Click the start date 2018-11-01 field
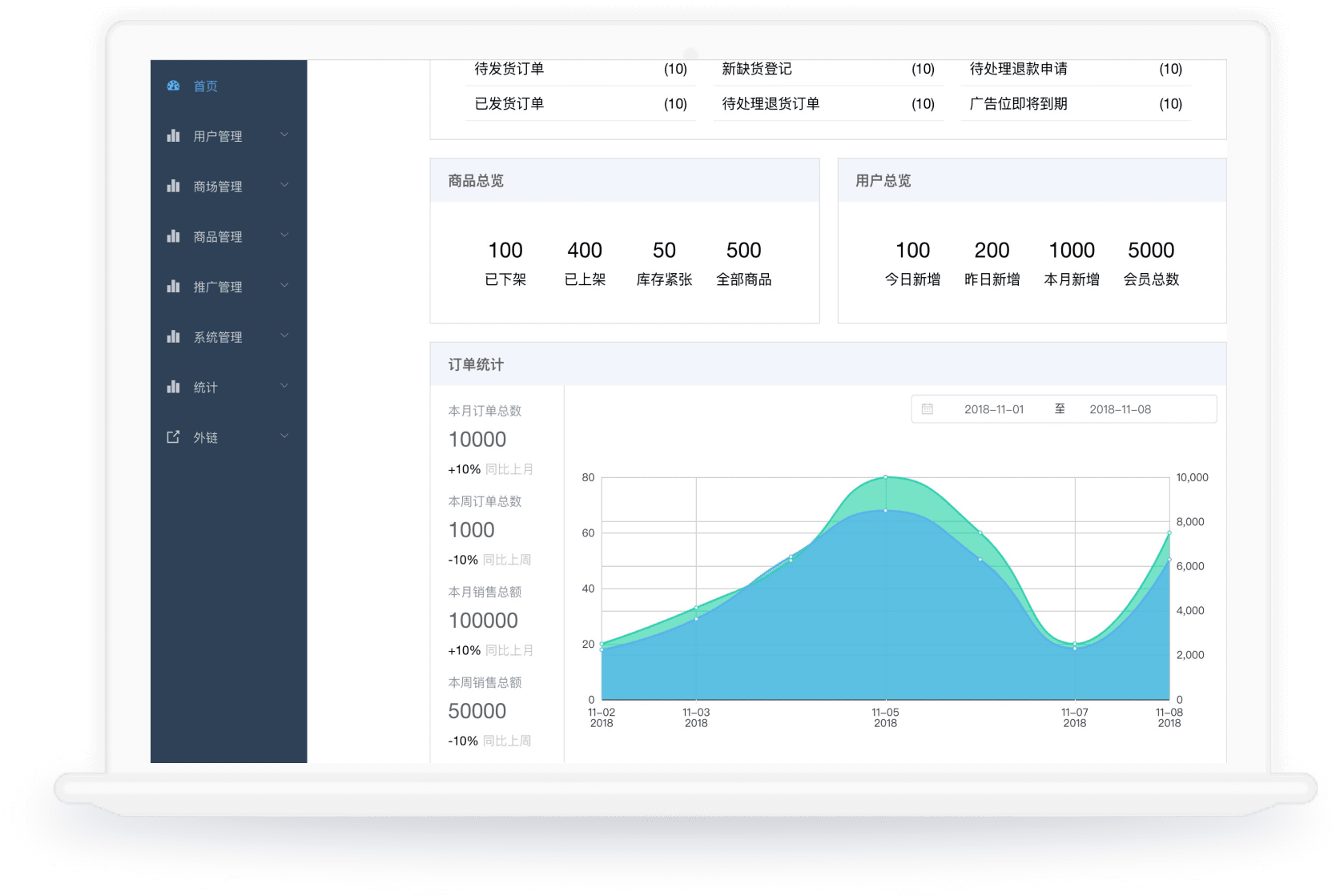Image resolution: width=1344 pixels, height=896 pixels. 993,409
